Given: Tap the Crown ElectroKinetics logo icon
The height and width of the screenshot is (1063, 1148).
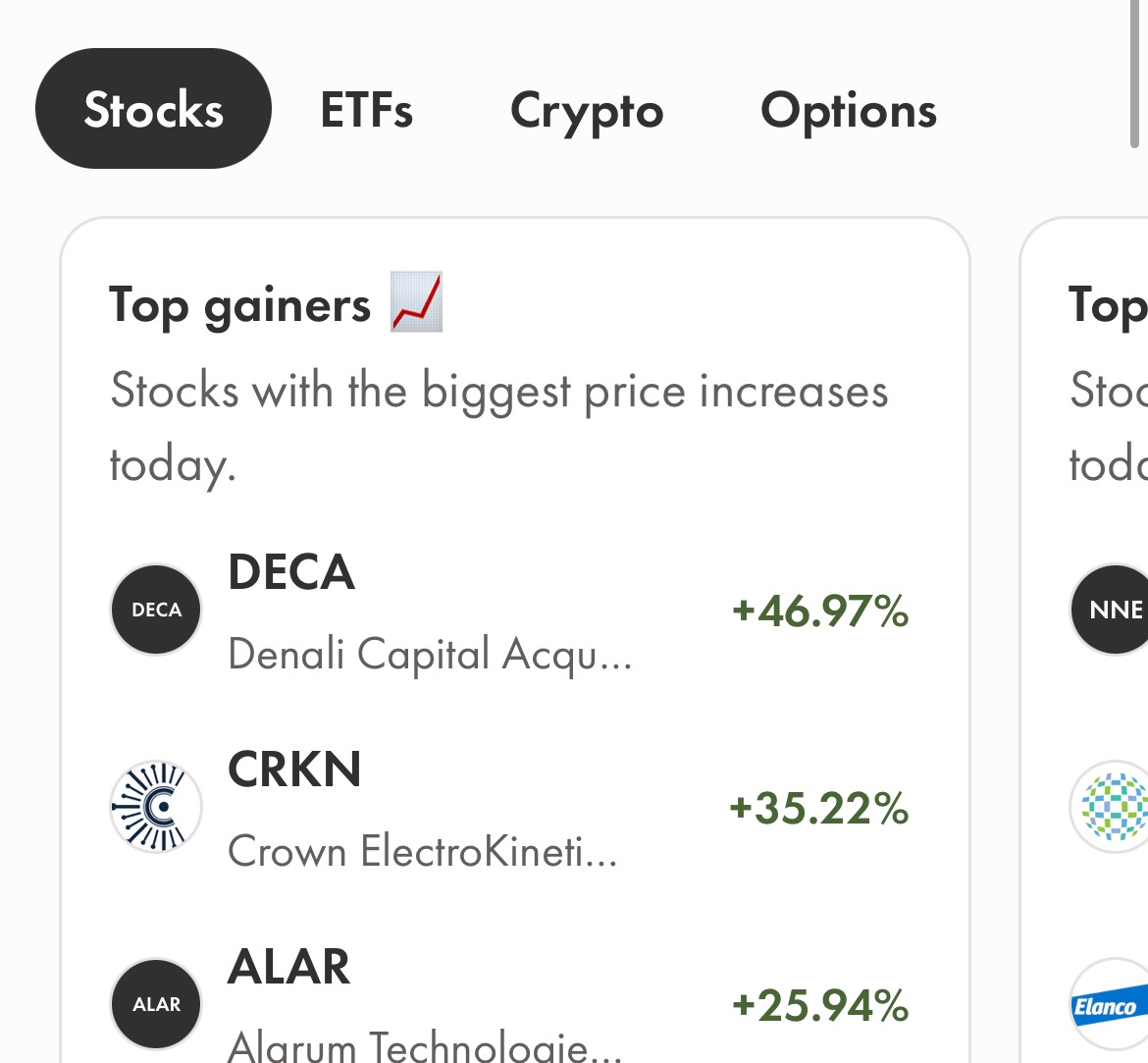Looking at the screenshot, I should tap(156, 807).
